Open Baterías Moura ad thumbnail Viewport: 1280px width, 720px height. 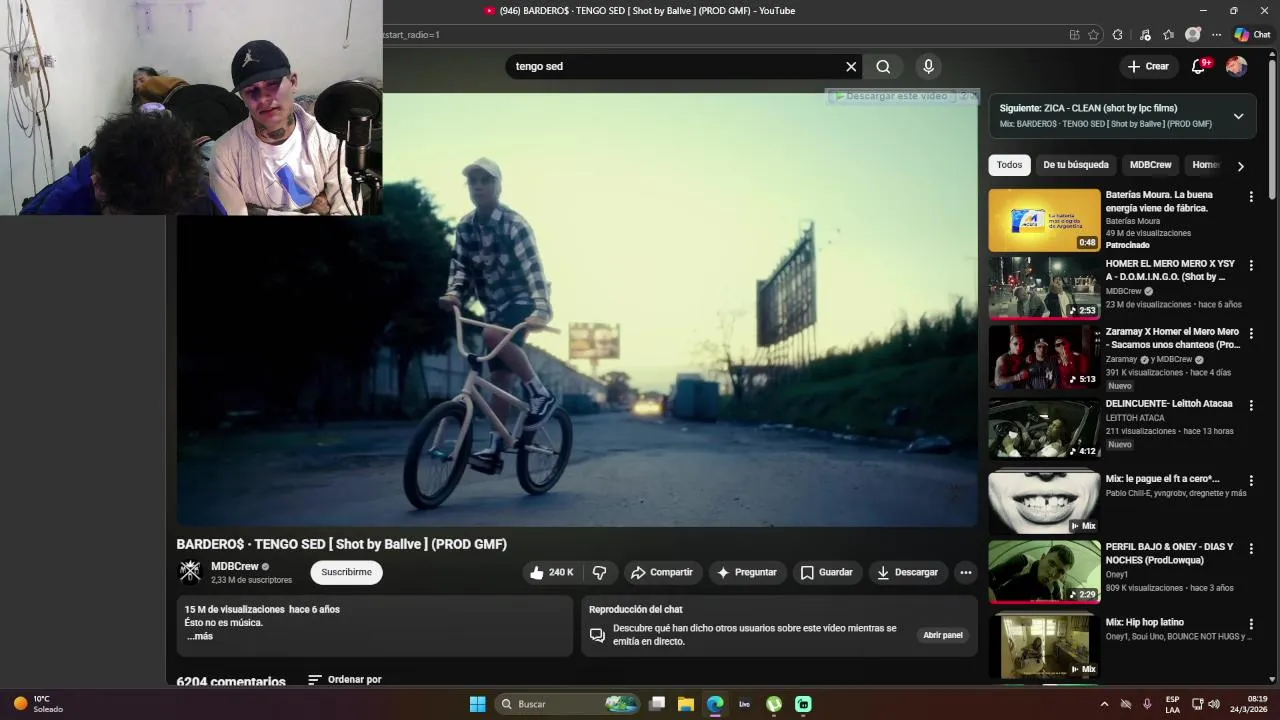(x=1044, y=220)
